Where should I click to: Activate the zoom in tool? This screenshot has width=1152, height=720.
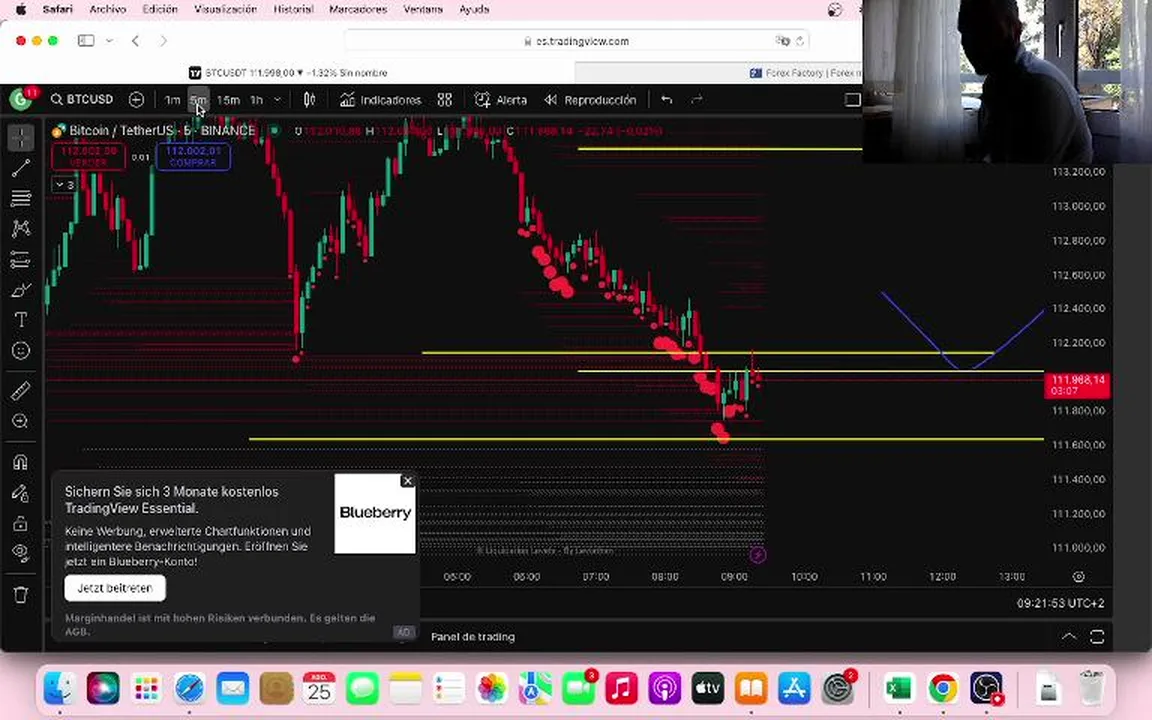(x=21, y=421)
